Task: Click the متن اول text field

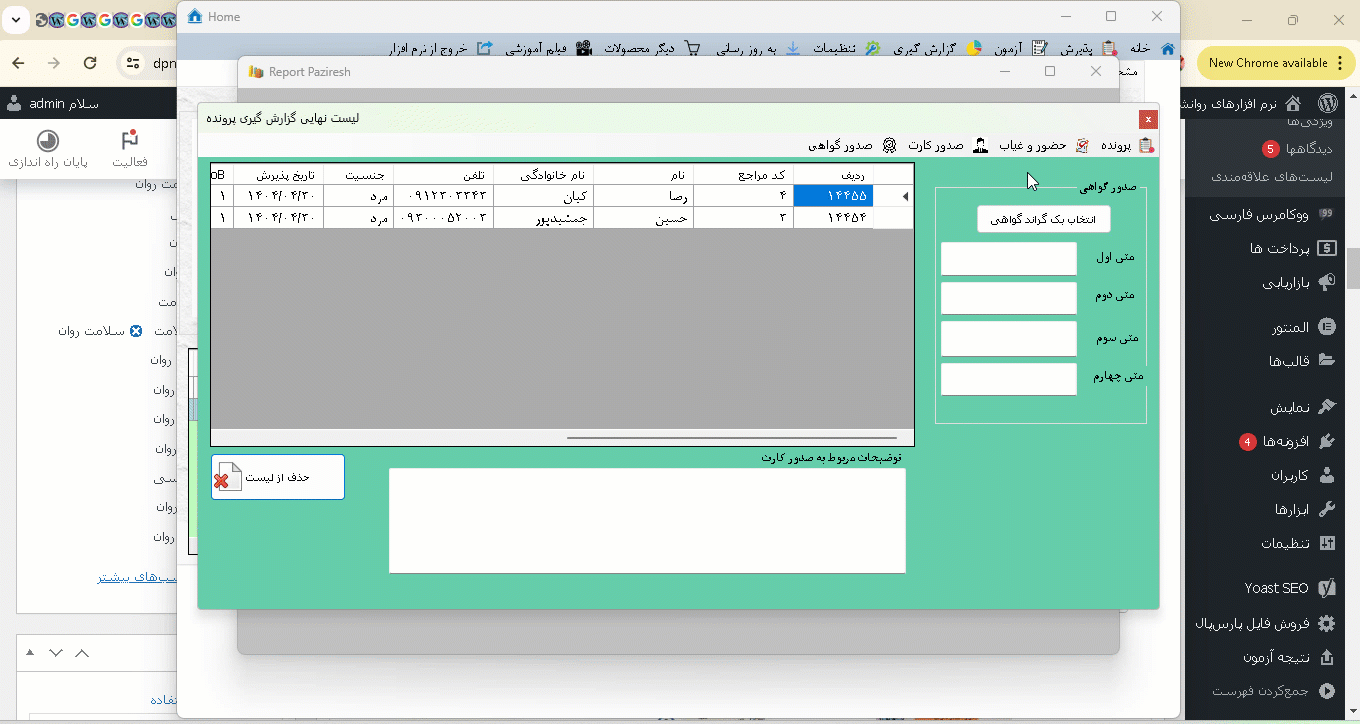Action: tap(1008, 258)
